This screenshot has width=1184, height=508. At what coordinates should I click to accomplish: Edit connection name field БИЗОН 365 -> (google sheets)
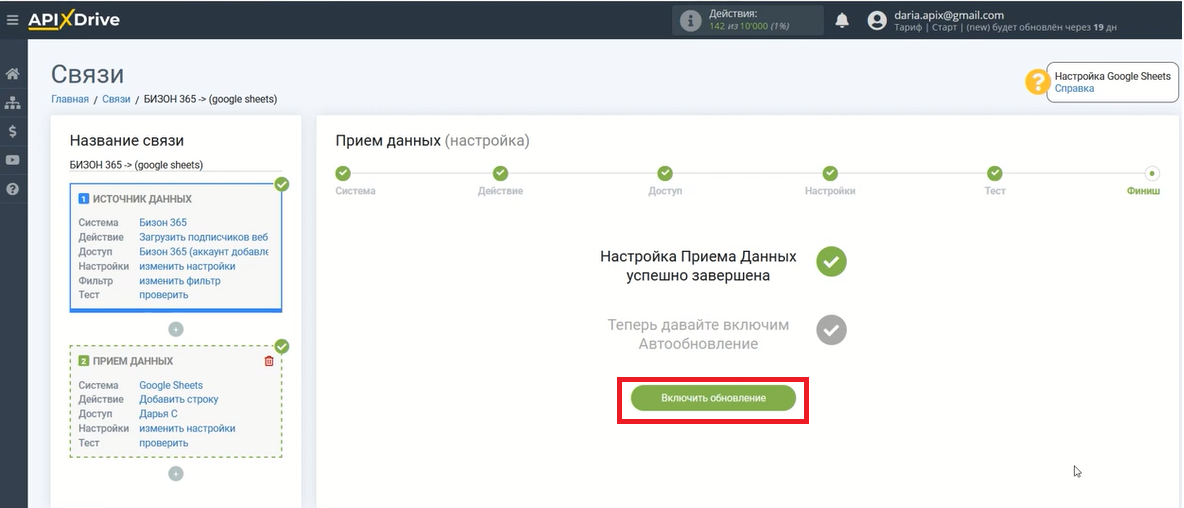tap(175, 165)
